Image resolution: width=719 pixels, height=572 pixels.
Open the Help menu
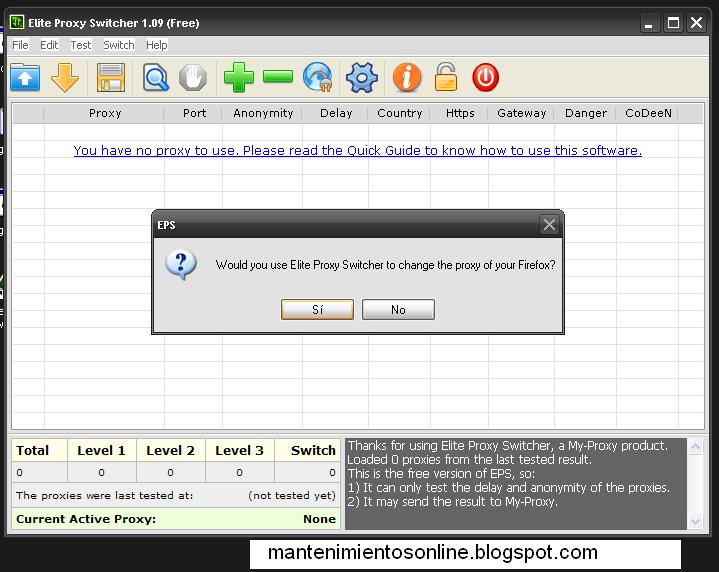click(x=157, y=45)
